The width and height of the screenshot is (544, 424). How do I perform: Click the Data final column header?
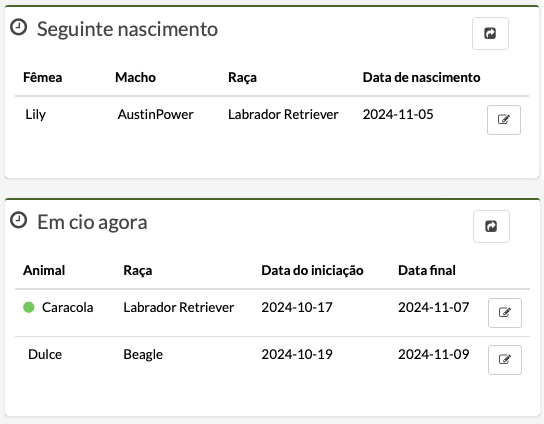click(x=427, y=270)
